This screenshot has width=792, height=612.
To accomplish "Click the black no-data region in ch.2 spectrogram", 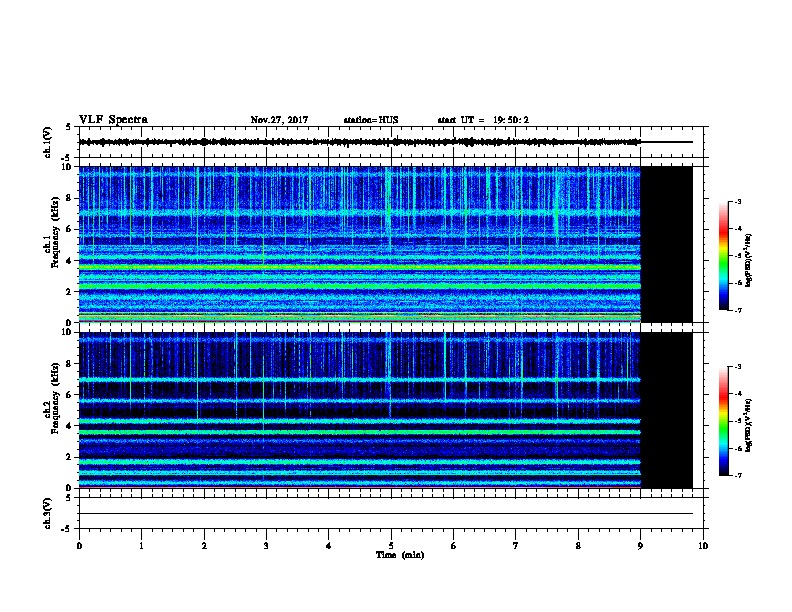I will (x=666, y=410).
